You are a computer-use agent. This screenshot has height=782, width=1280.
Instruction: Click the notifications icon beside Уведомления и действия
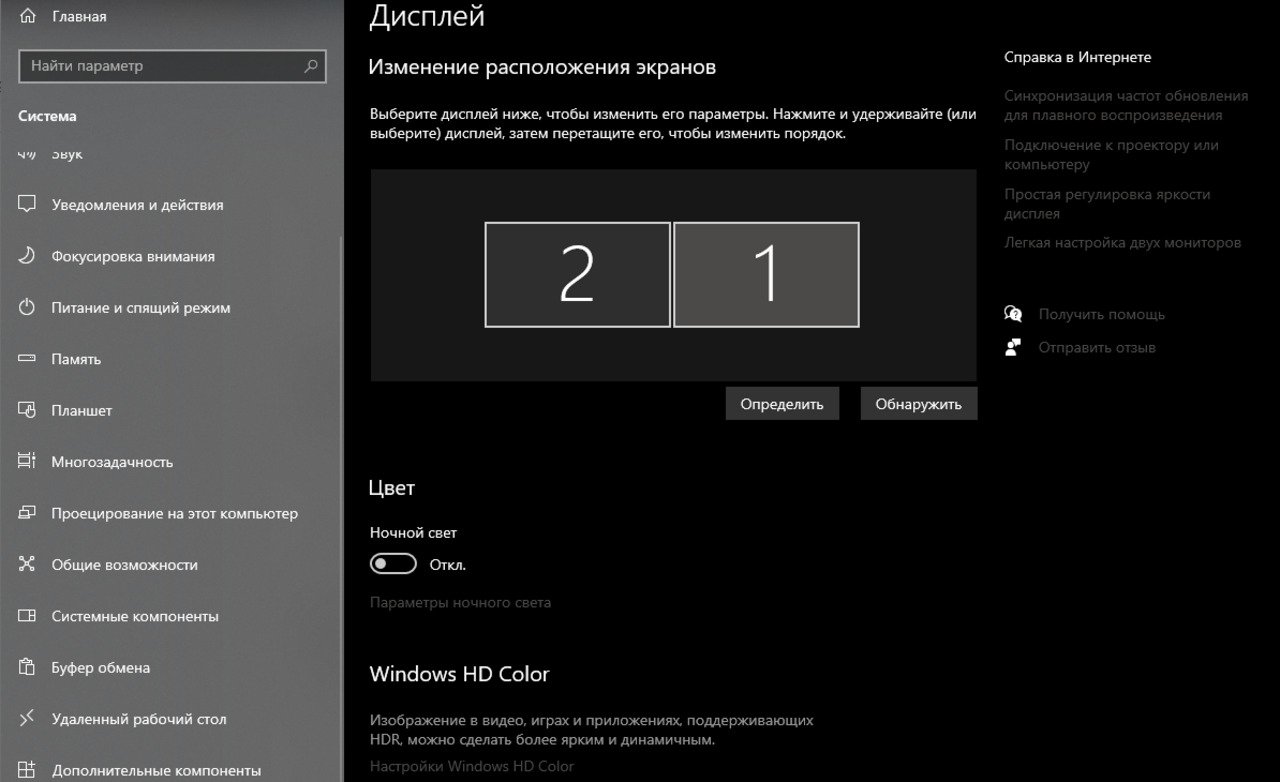(x=27, y=204)
